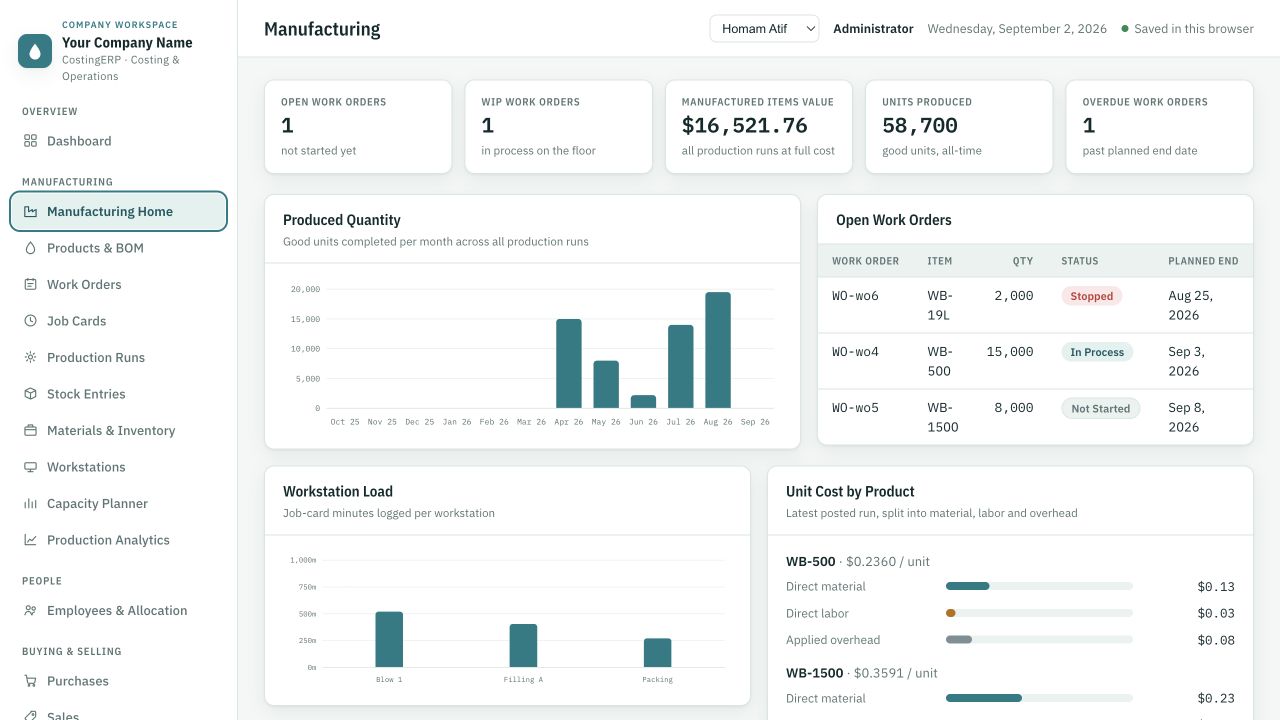Click the Aug 26 bar in Produced Quantity
Screen dimensions: 1280x720
click(x=718, y=350)
